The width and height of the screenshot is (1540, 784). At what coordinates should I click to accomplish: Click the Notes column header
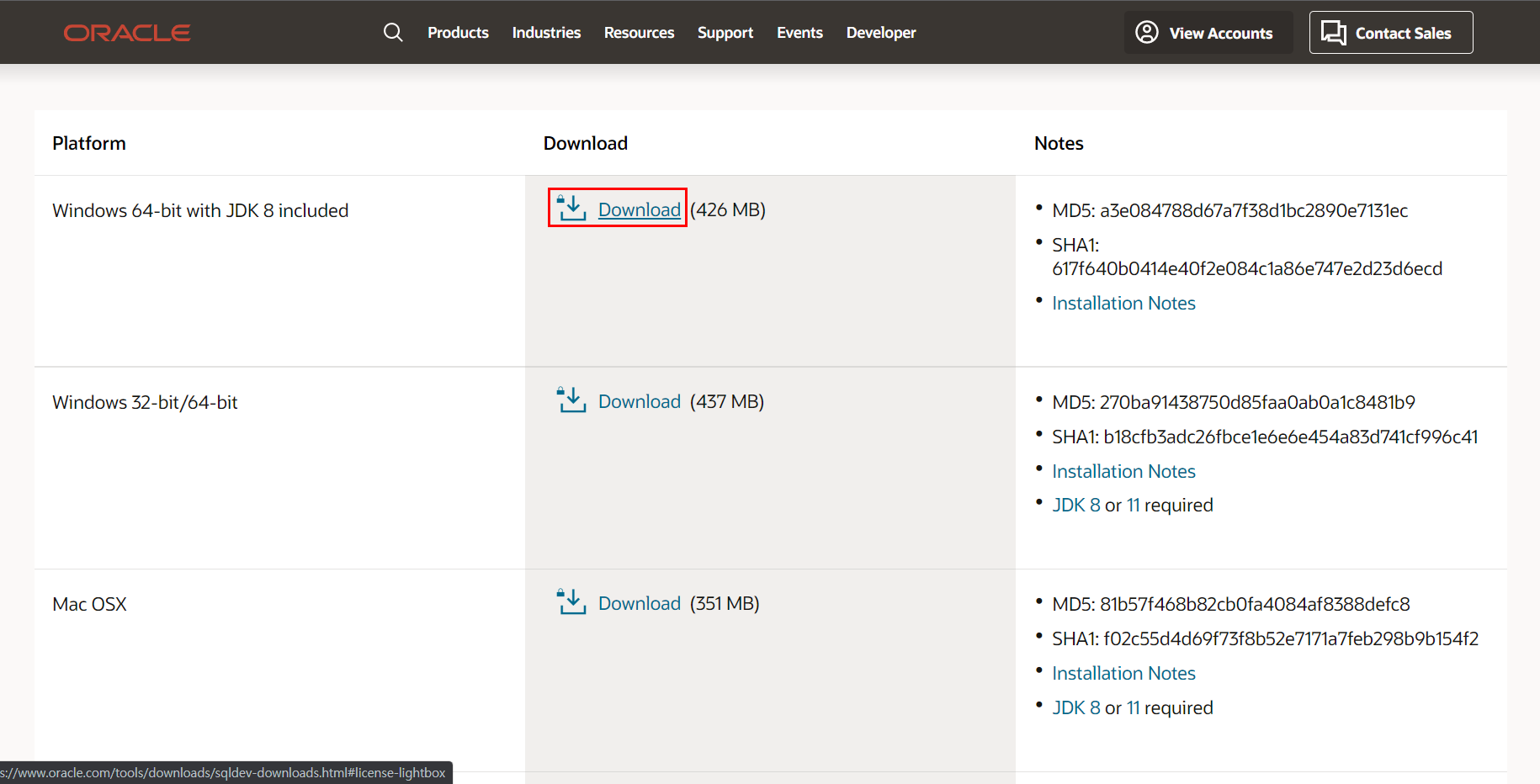pos(1059,143)
